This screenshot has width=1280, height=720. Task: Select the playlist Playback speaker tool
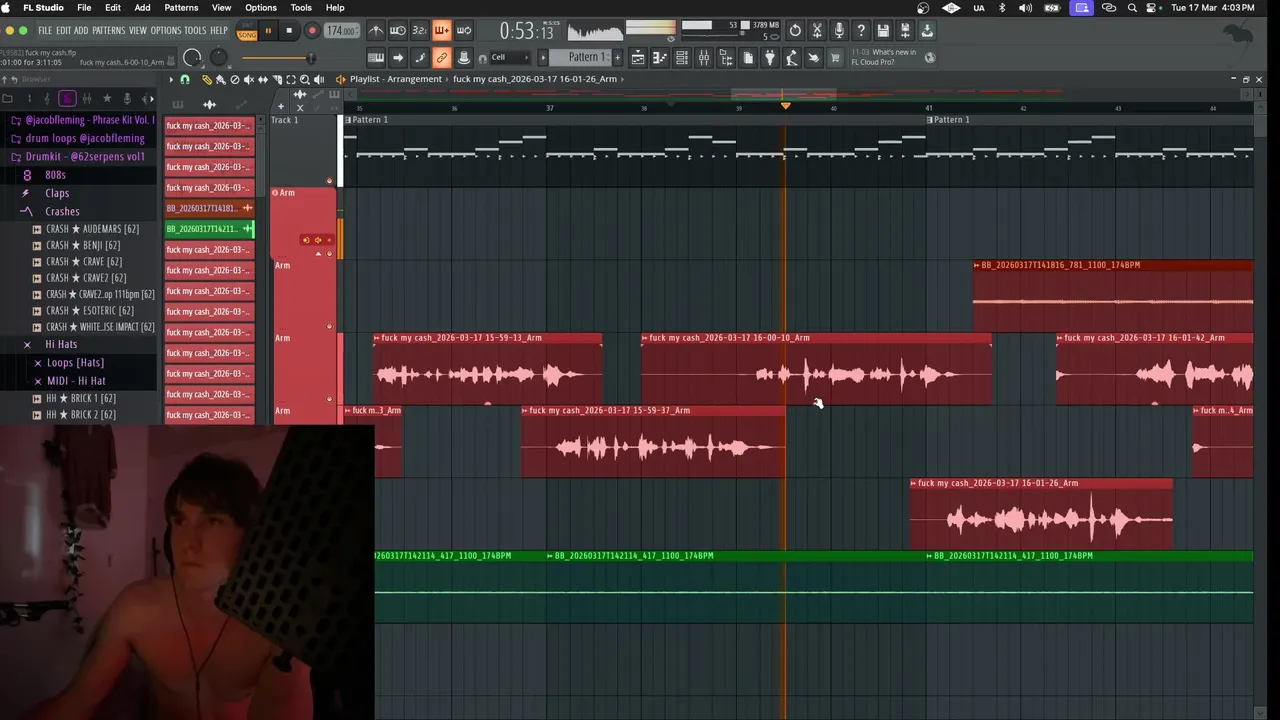(x=318, y=79)
